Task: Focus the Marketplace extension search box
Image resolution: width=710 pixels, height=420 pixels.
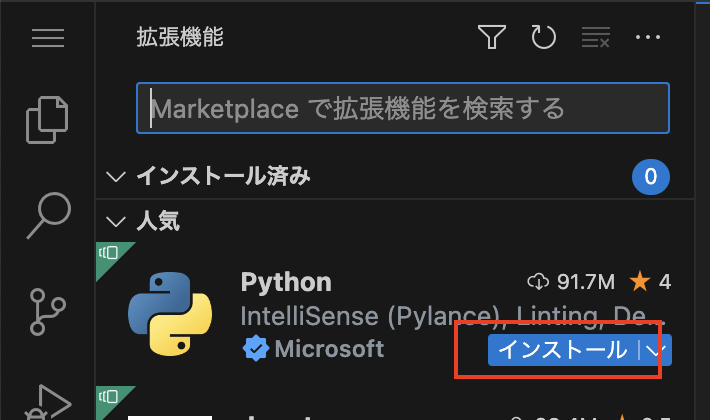Action: [x=403, y=108]
